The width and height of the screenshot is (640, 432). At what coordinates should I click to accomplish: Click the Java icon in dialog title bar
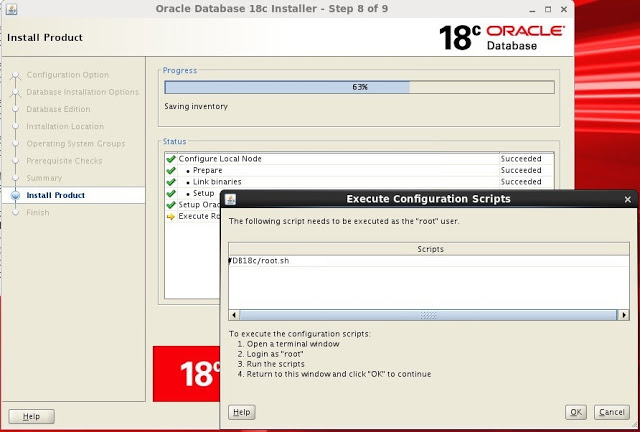point(230,199)
